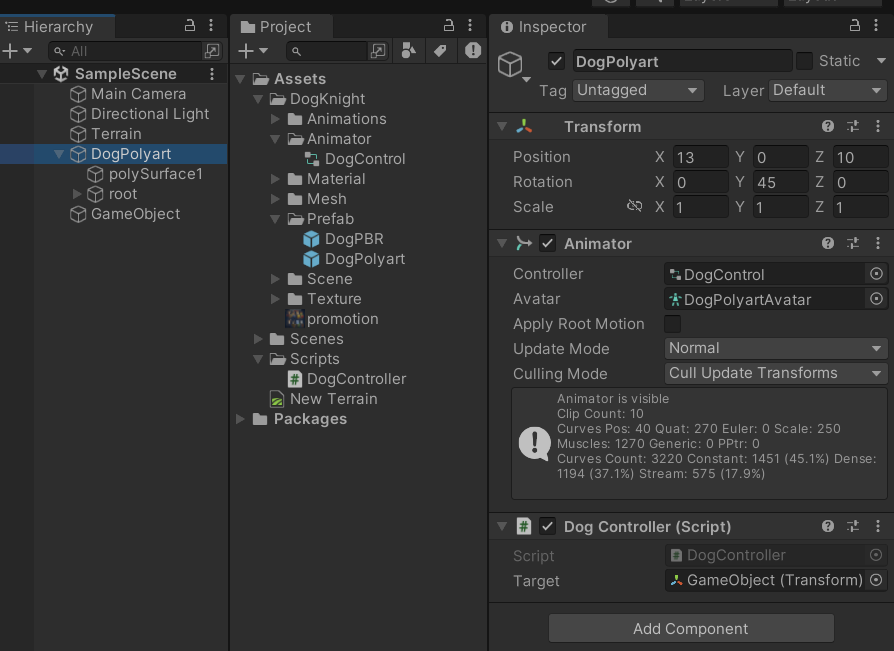The height and width of the screenshot is (651, 894).
Task: Click Project search open-in-window icon
Action: (378, 51)
